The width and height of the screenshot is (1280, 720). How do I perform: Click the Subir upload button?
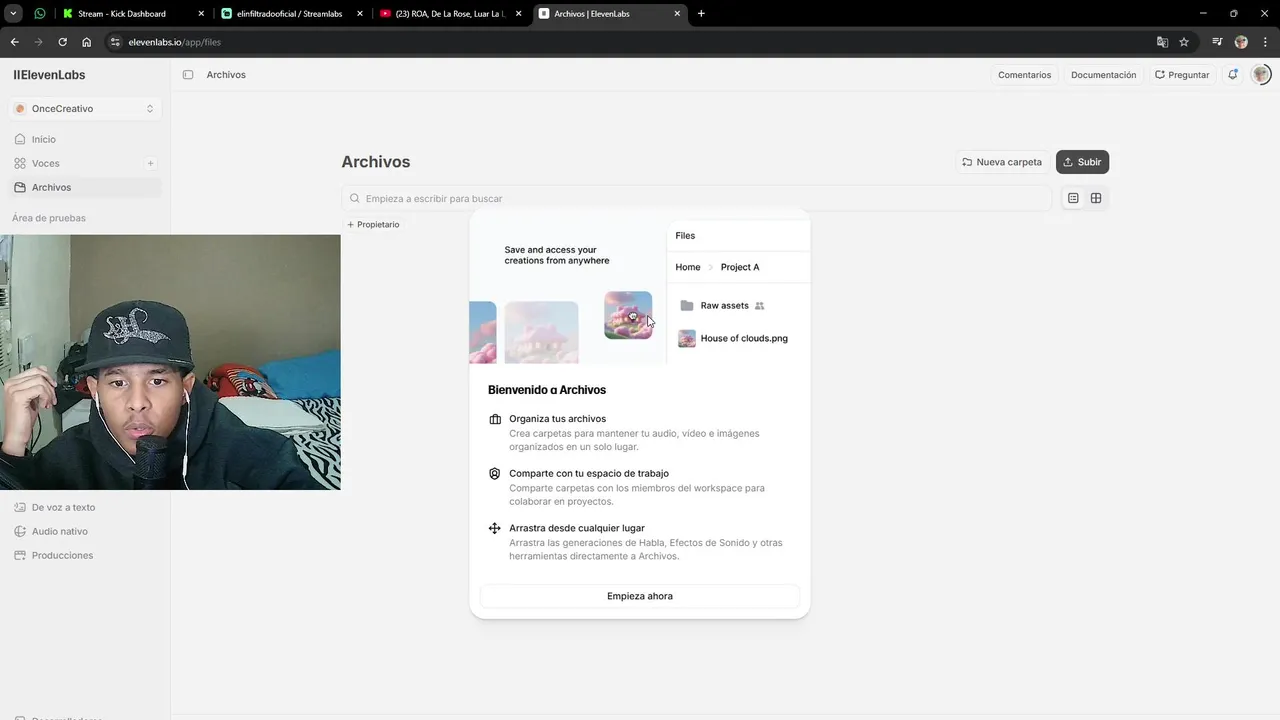point(1082,162)
